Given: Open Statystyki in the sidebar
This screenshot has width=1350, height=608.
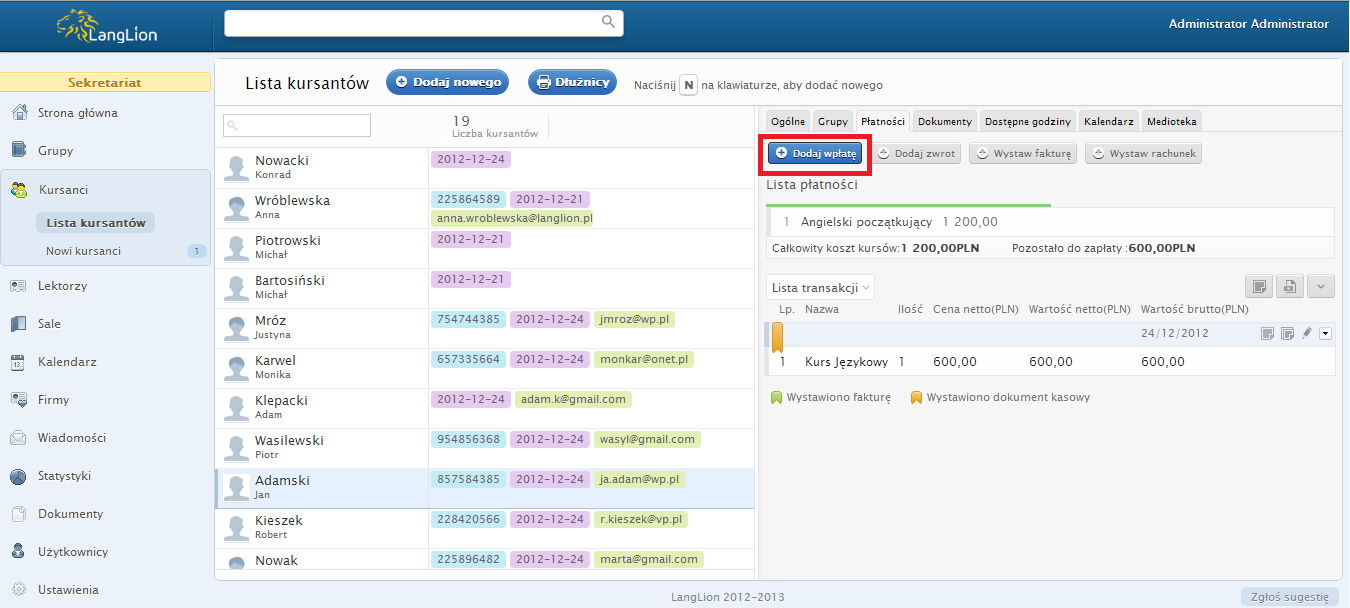Looking at the screenshot, I should coord(64,476).
